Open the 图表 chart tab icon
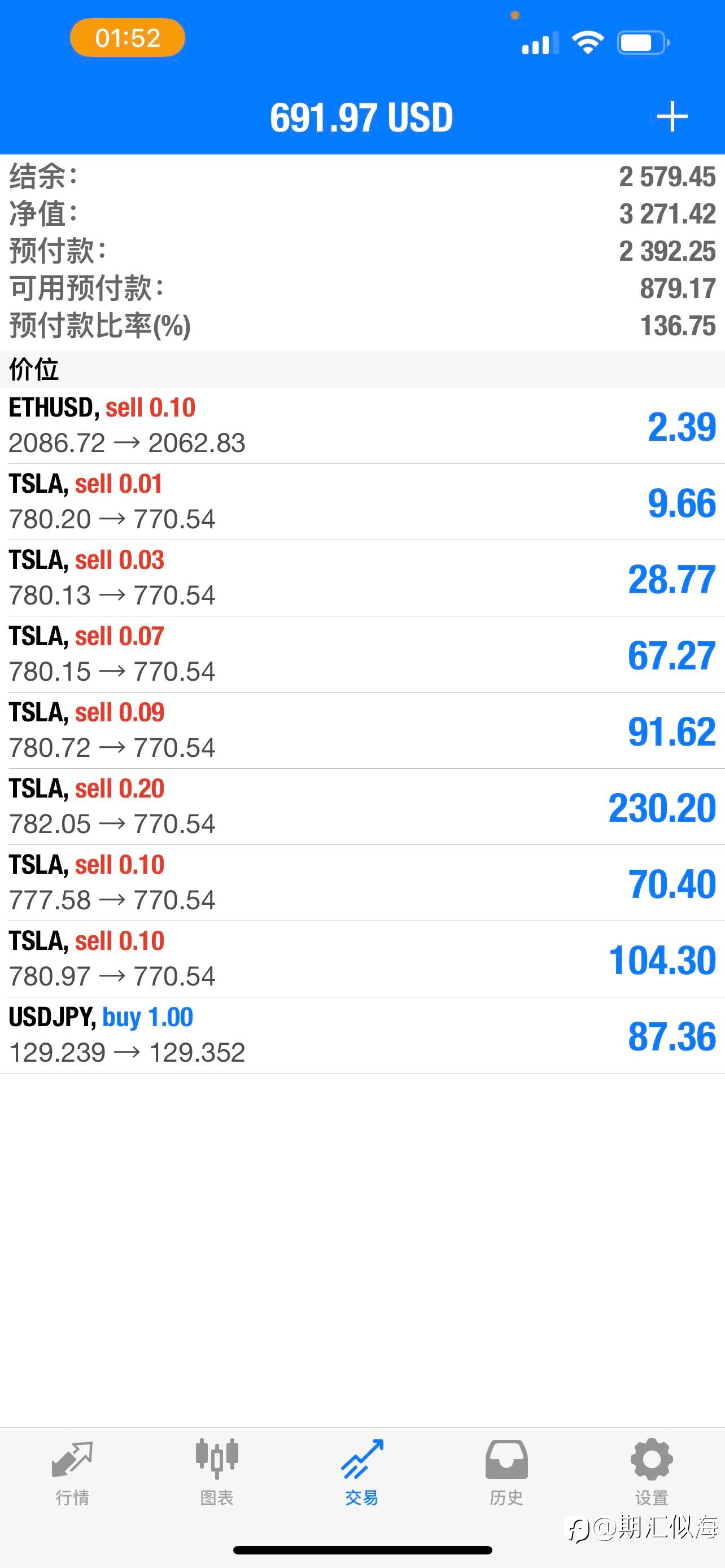The image size is (725, 1568). tap(217, 1458)
